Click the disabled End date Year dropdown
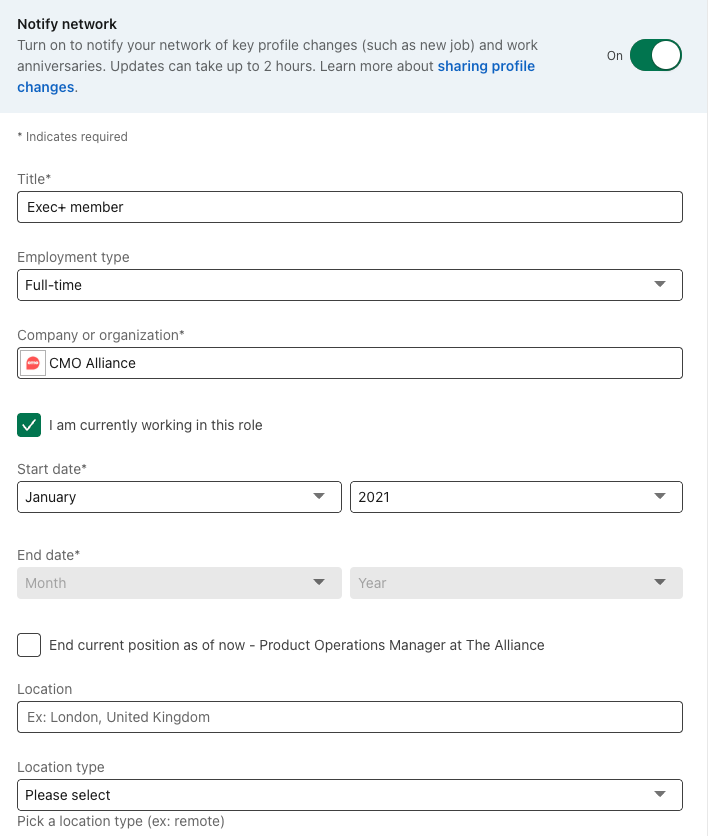The image size is (708, 836). coord(515,583)
